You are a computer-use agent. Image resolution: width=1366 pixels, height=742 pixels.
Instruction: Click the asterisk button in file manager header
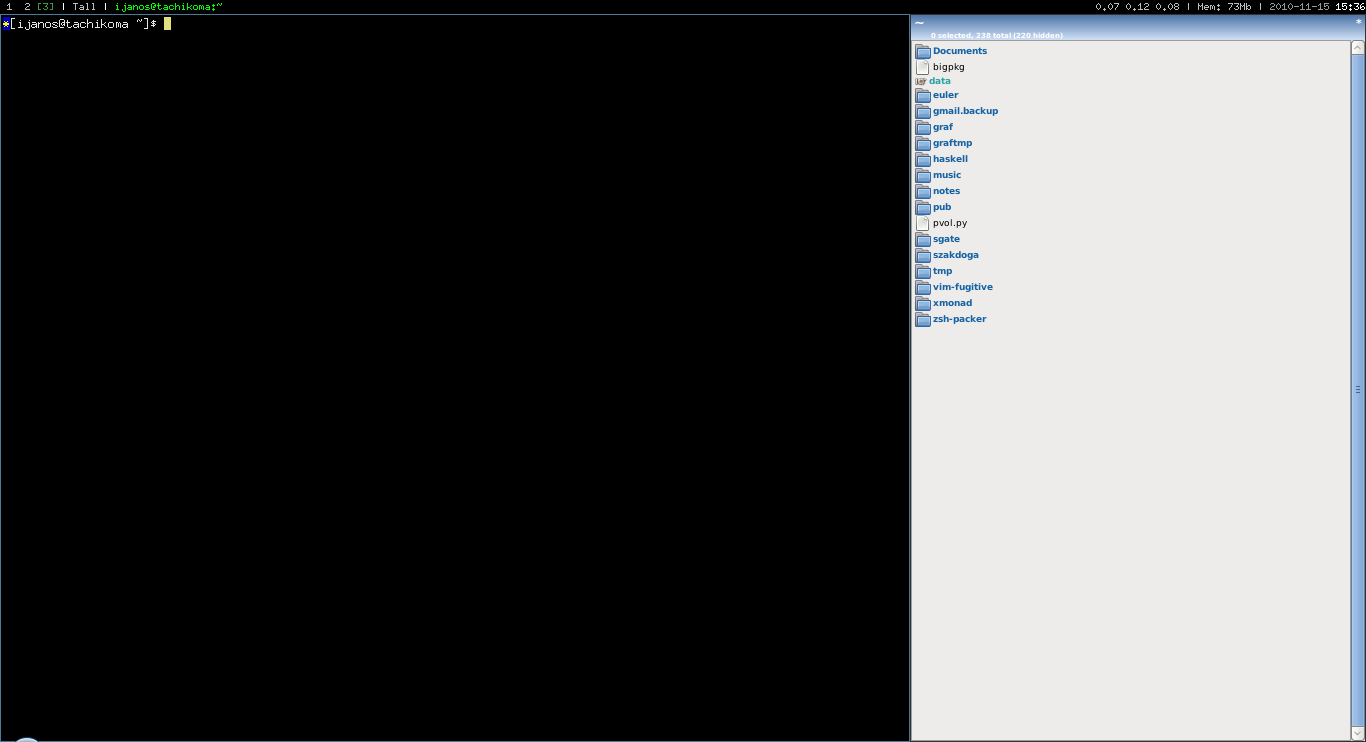[1358, 22]
